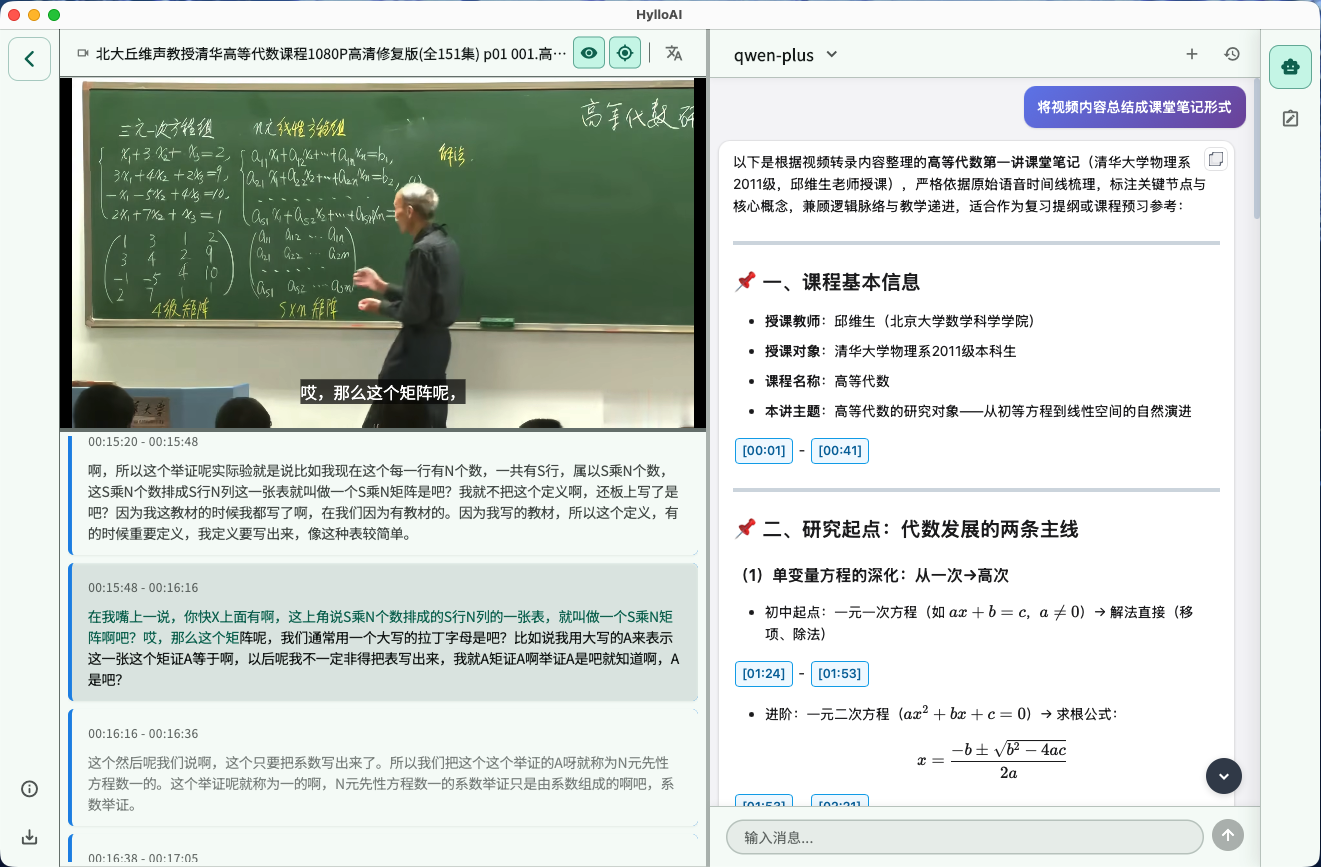Jump to bottom with round down-arrow button
Viewport: 1321px width, 867px height.
[1224, 776]
